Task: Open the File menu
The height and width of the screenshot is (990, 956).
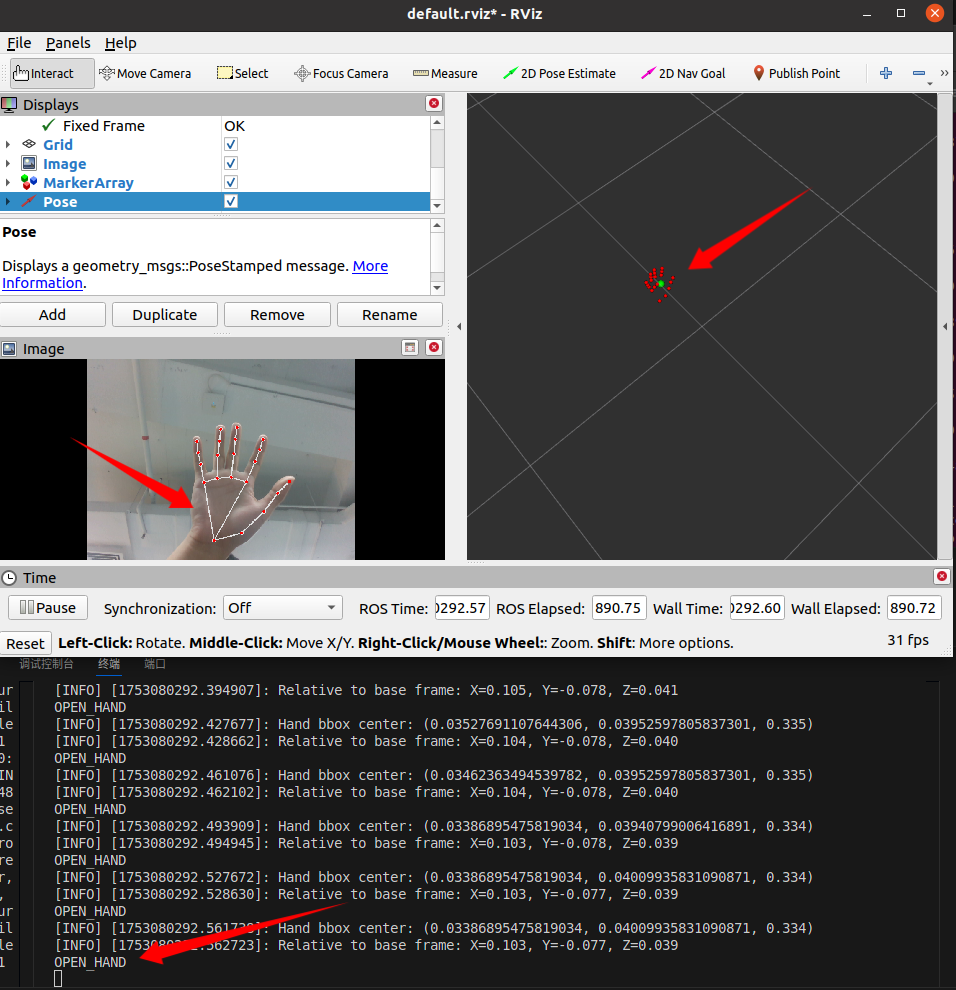Action: point(19,43)
